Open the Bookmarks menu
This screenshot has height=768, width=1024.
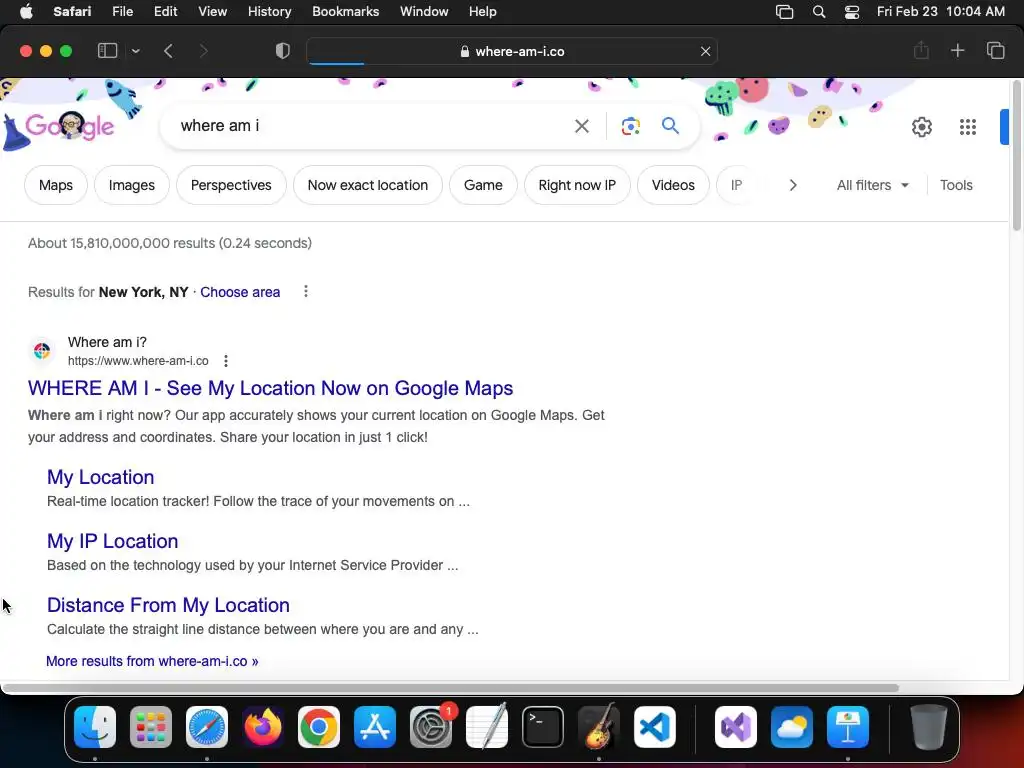345,12
